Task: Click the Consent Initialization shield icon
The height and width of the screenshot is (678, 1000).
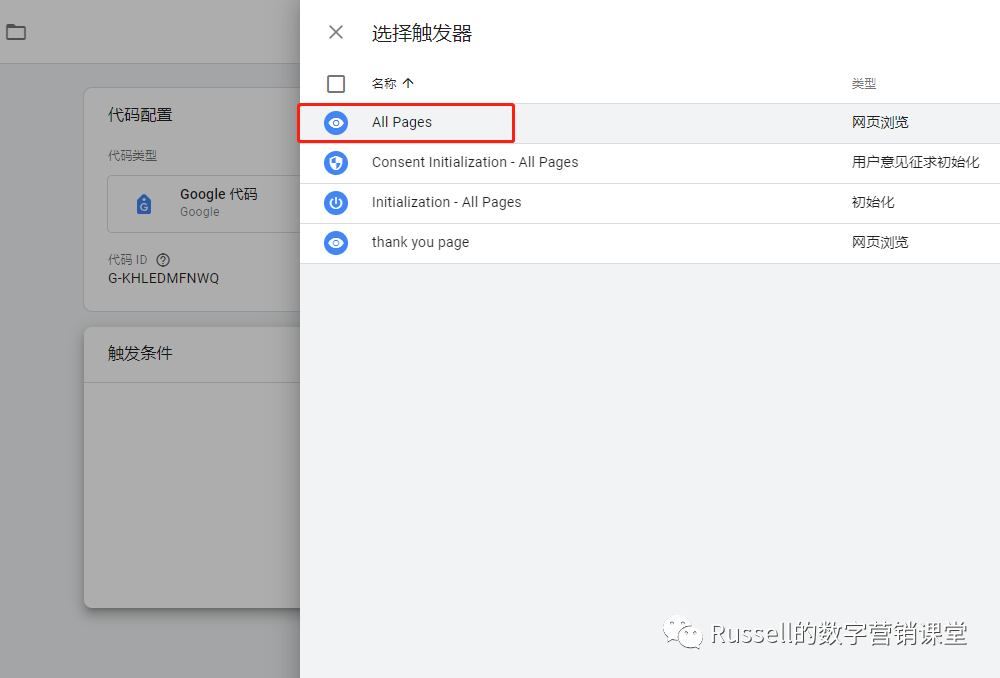Action: pos(336,163)
